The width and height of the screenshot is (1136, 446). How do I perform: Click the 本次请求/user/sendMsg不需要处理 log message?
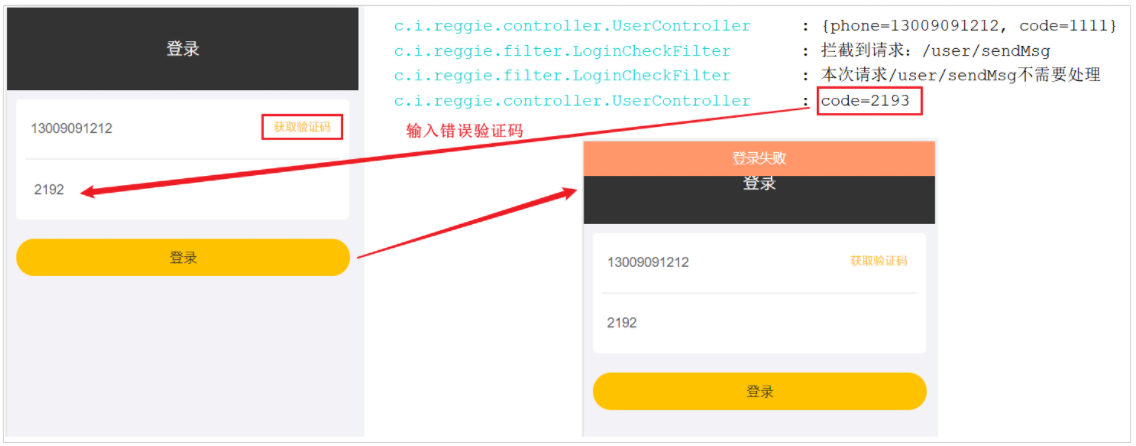pos(961,76)
